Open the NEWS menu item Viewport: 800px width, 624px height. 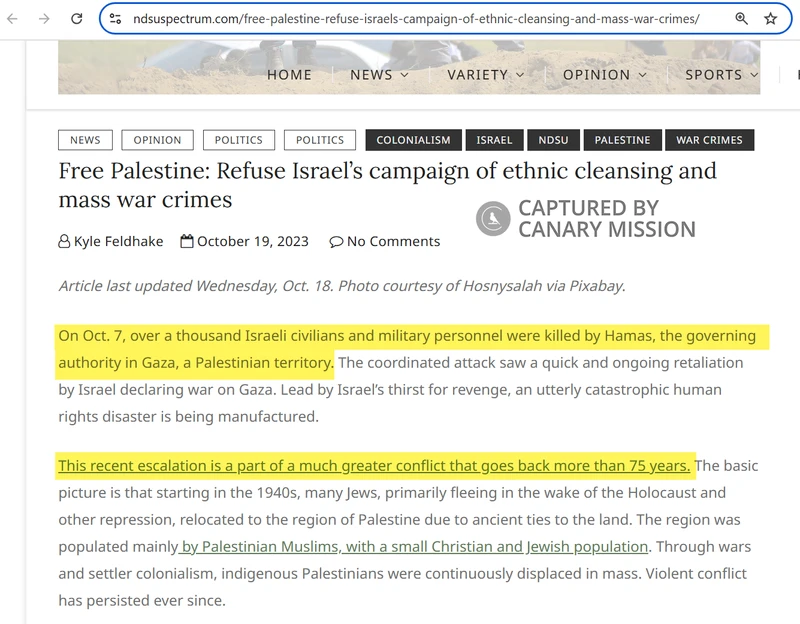pyautogui.click(x=371, y=75)
